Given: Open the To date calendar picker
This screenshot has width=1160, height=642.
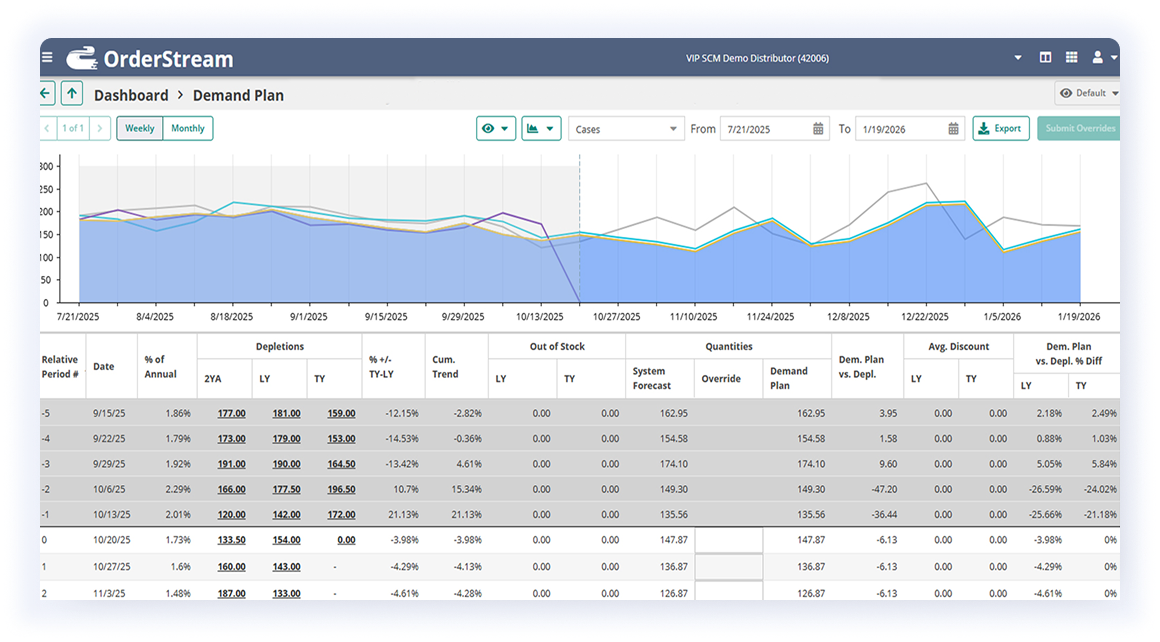Looking at the screenshot, I should coord(951,128).
